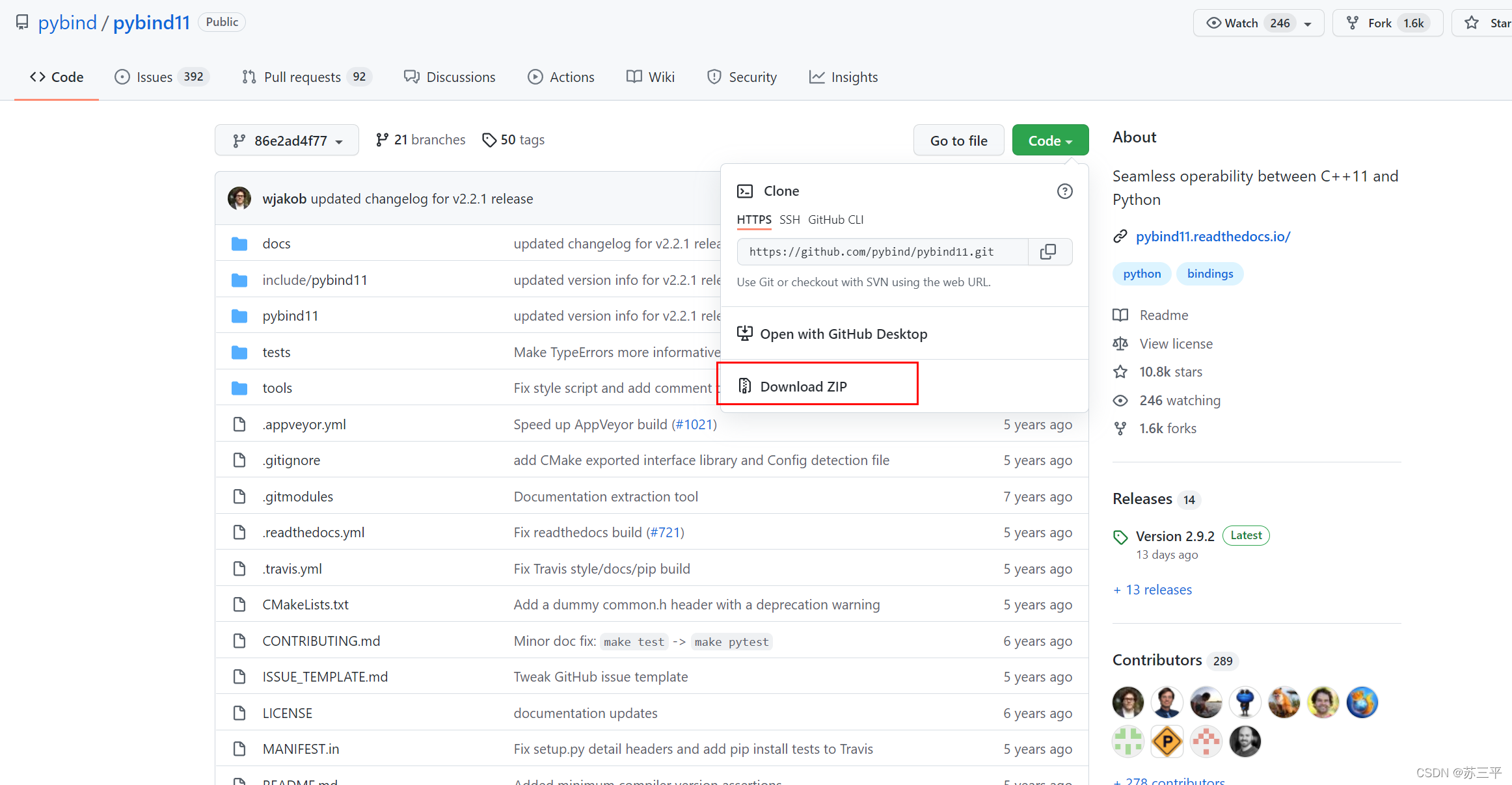Click Download ZIP
The image size is (1512, 785).
coord(803,386)
